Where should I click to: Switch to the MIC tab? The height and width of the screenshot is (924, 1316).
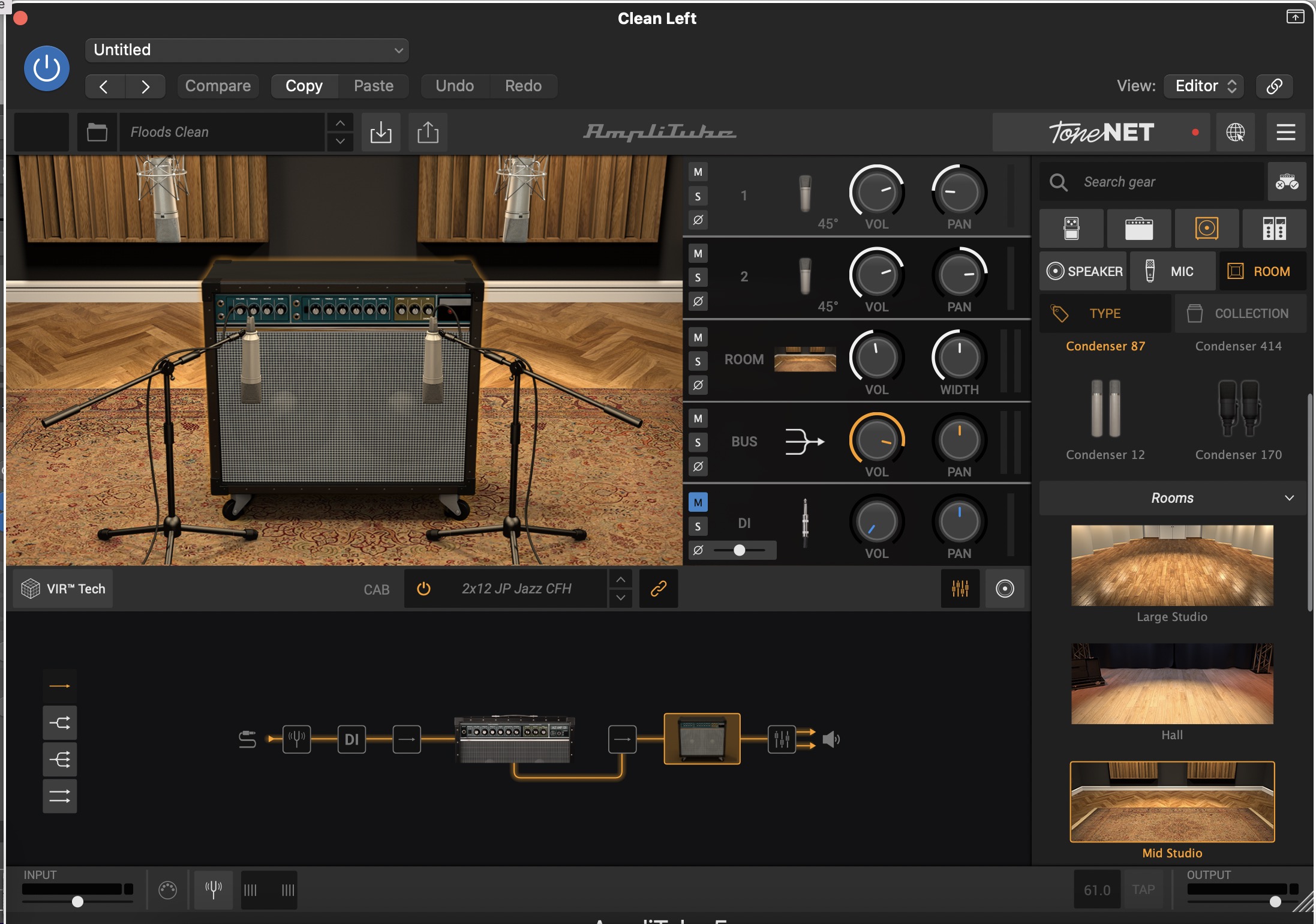click(x=1173, y=271)
